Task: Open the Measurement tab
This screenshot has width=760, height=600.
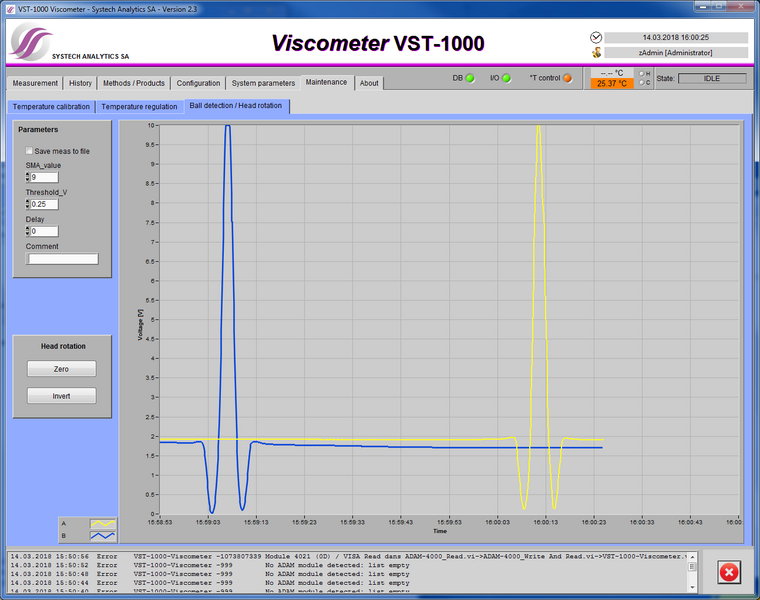Action: 35,83
